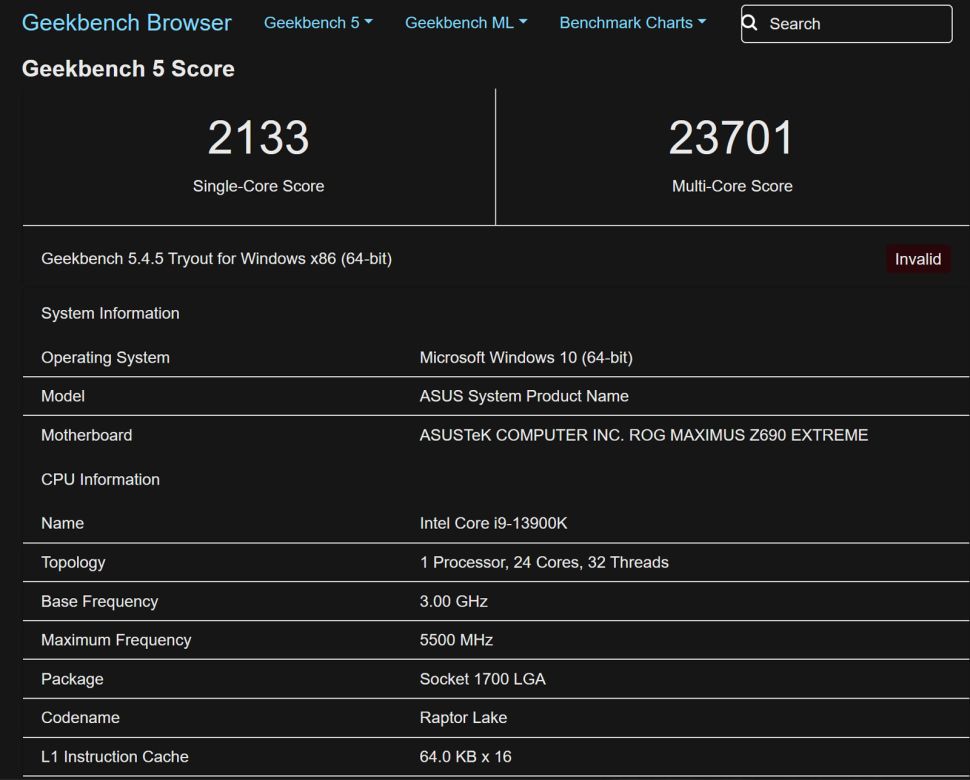Expand the Benchmark Charts menu

coord(632,23)
